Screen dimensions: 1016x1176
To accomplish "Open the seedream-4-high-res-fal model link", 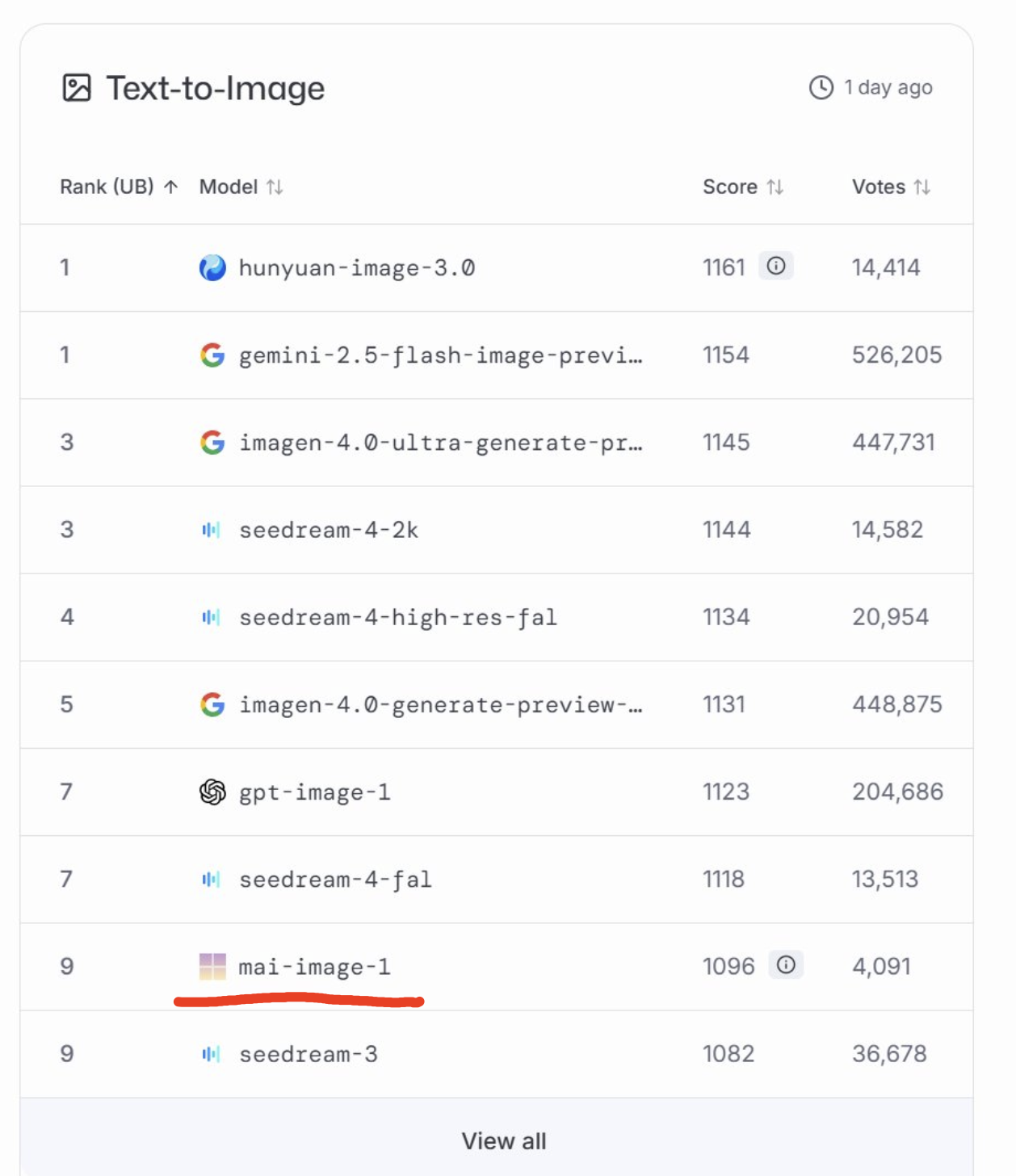I will (397, 617).
